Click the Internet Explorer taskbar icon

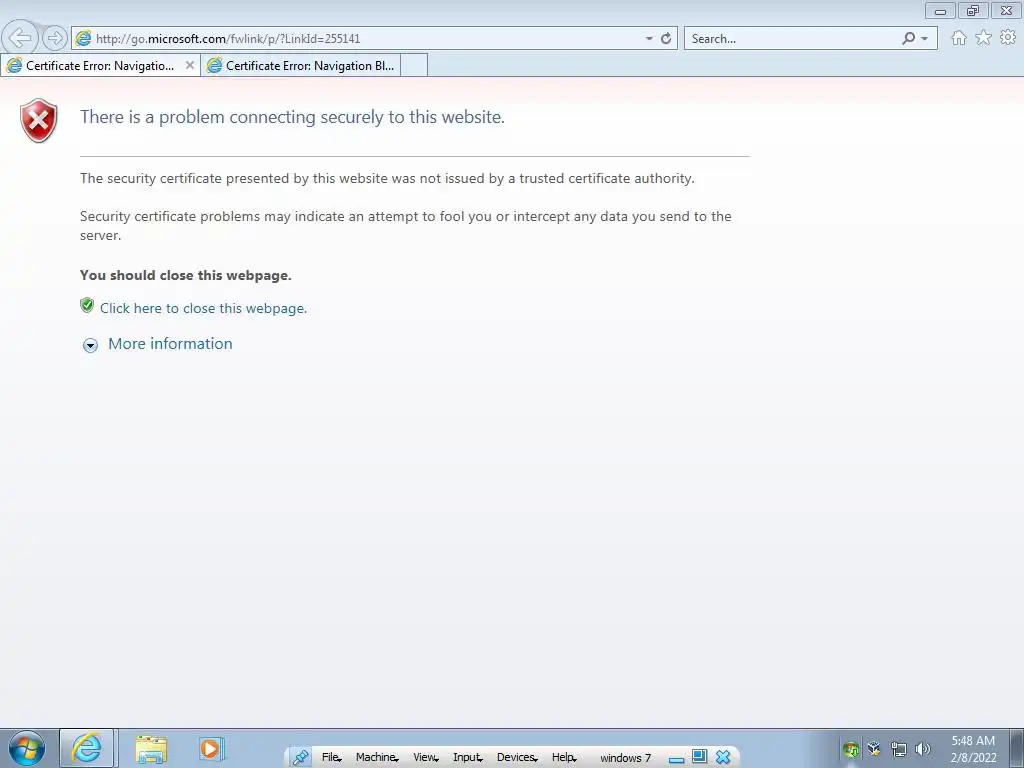click(87, 748)
